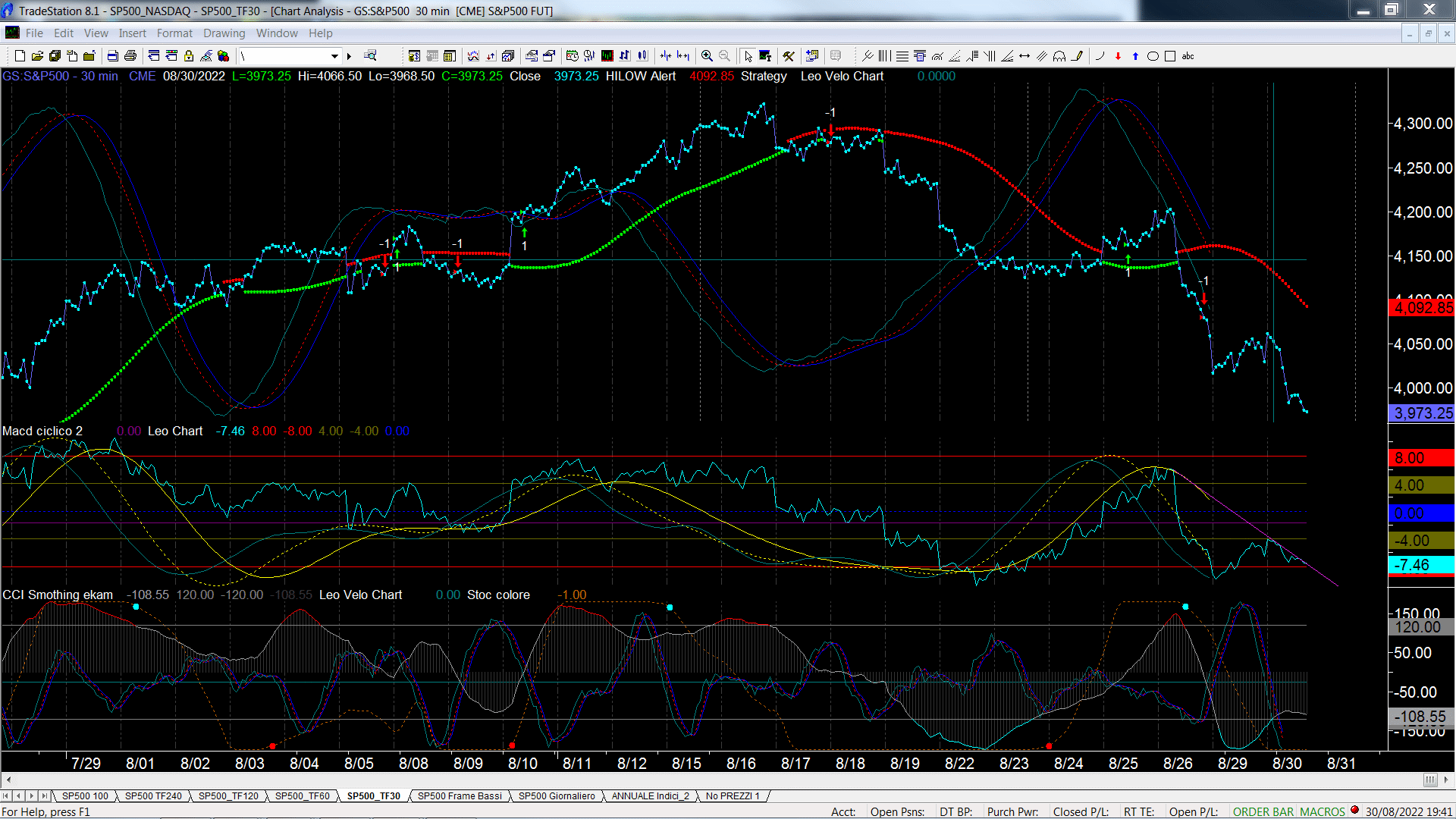Switch to the SP500 100 tab
1456x819 pixels.
coord(85,796)
